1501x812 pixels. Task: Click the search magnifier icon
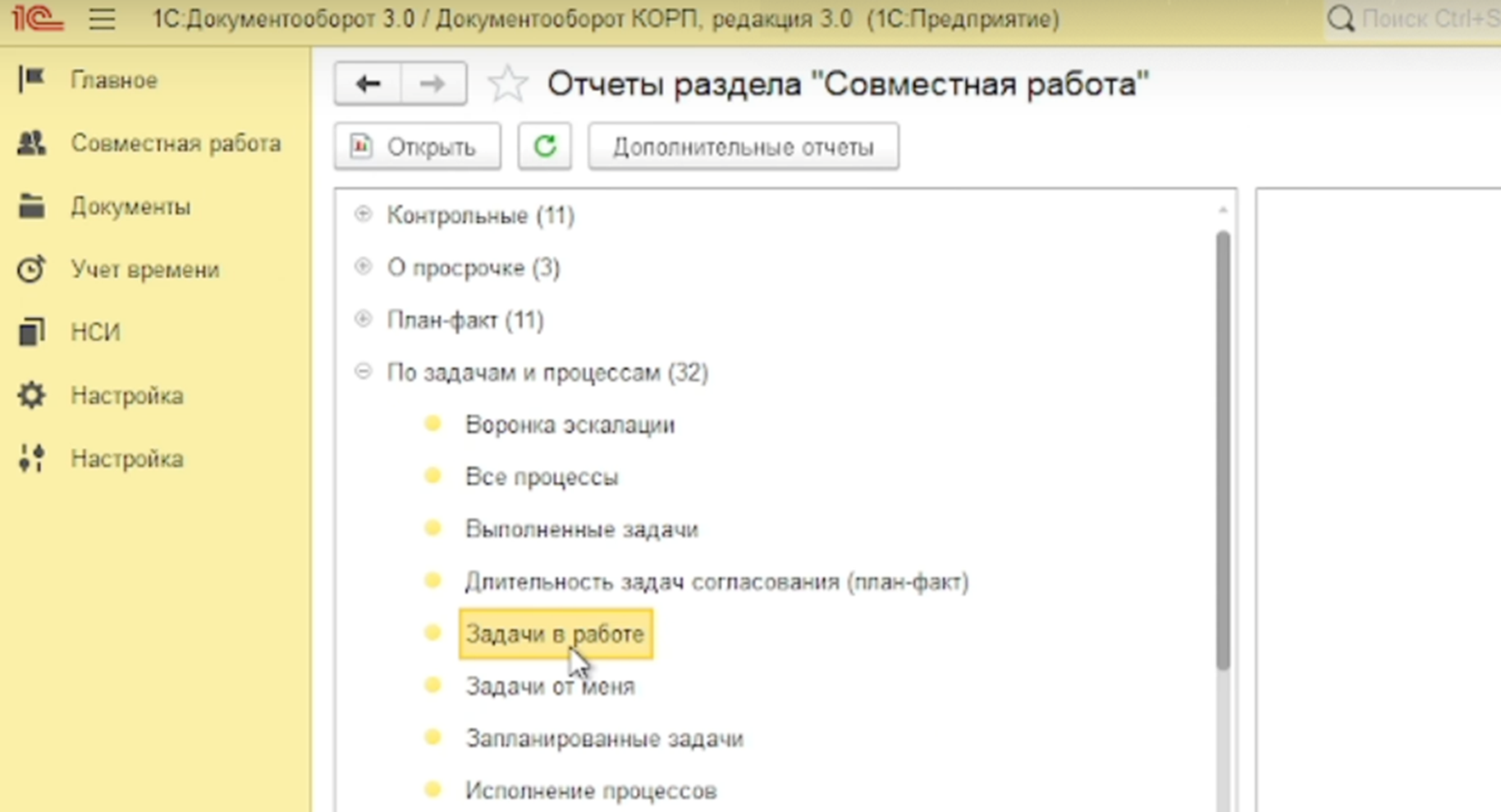pyautogui.click(x=1341, y=18)
